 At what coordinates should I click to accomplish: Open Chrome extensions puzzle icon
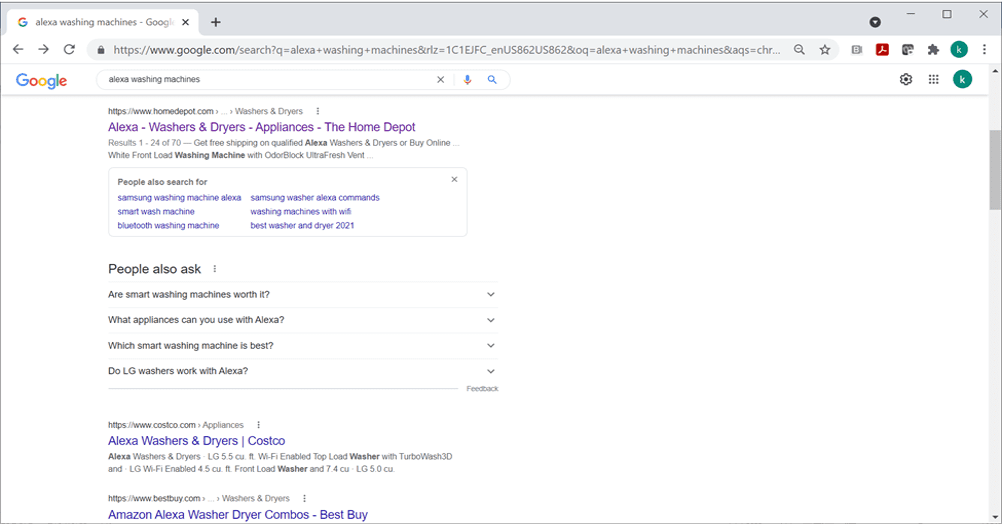pos(933,49)
